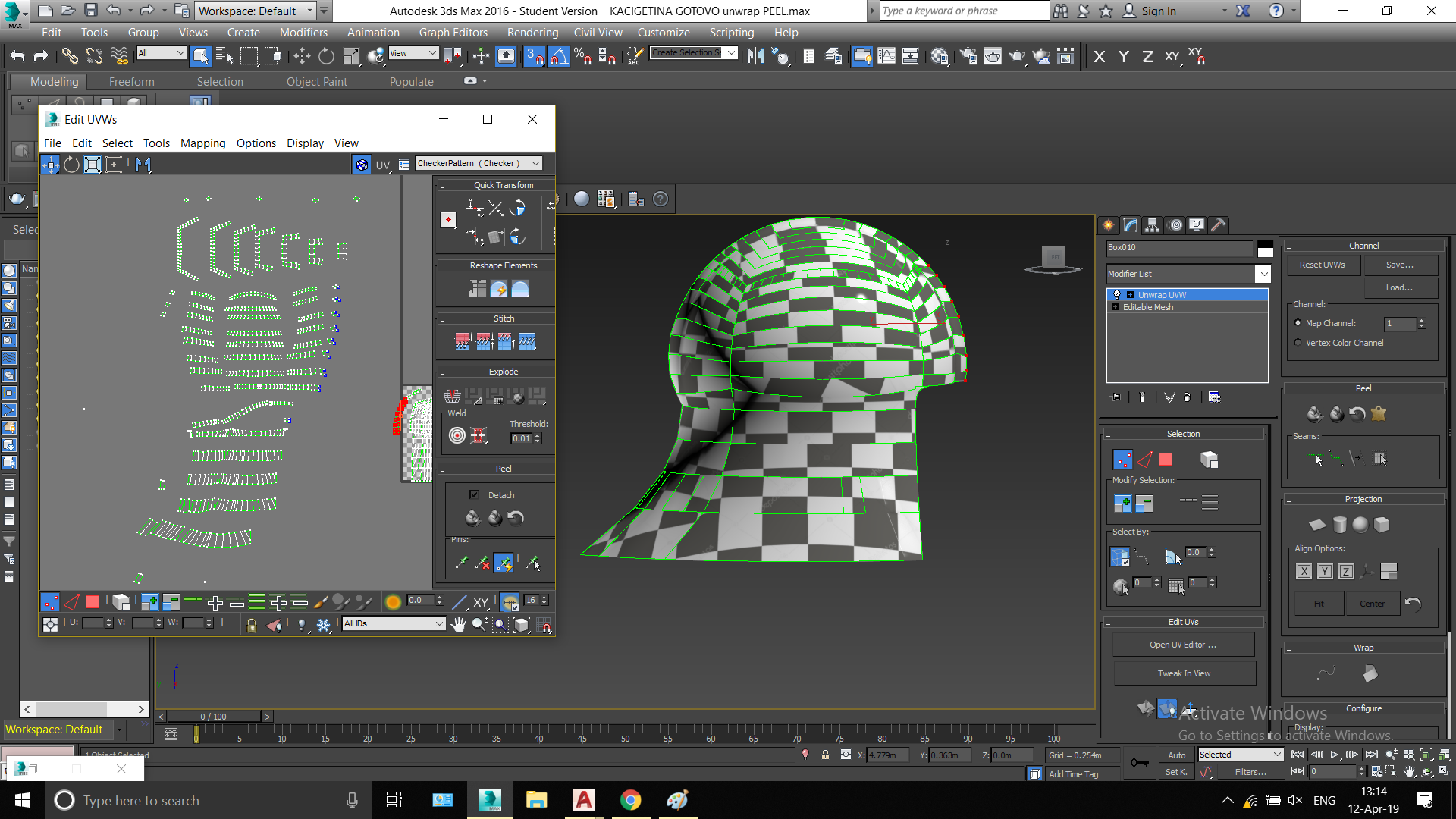Click Align to X button
1456x819 pixels.
coord(1304,572)
